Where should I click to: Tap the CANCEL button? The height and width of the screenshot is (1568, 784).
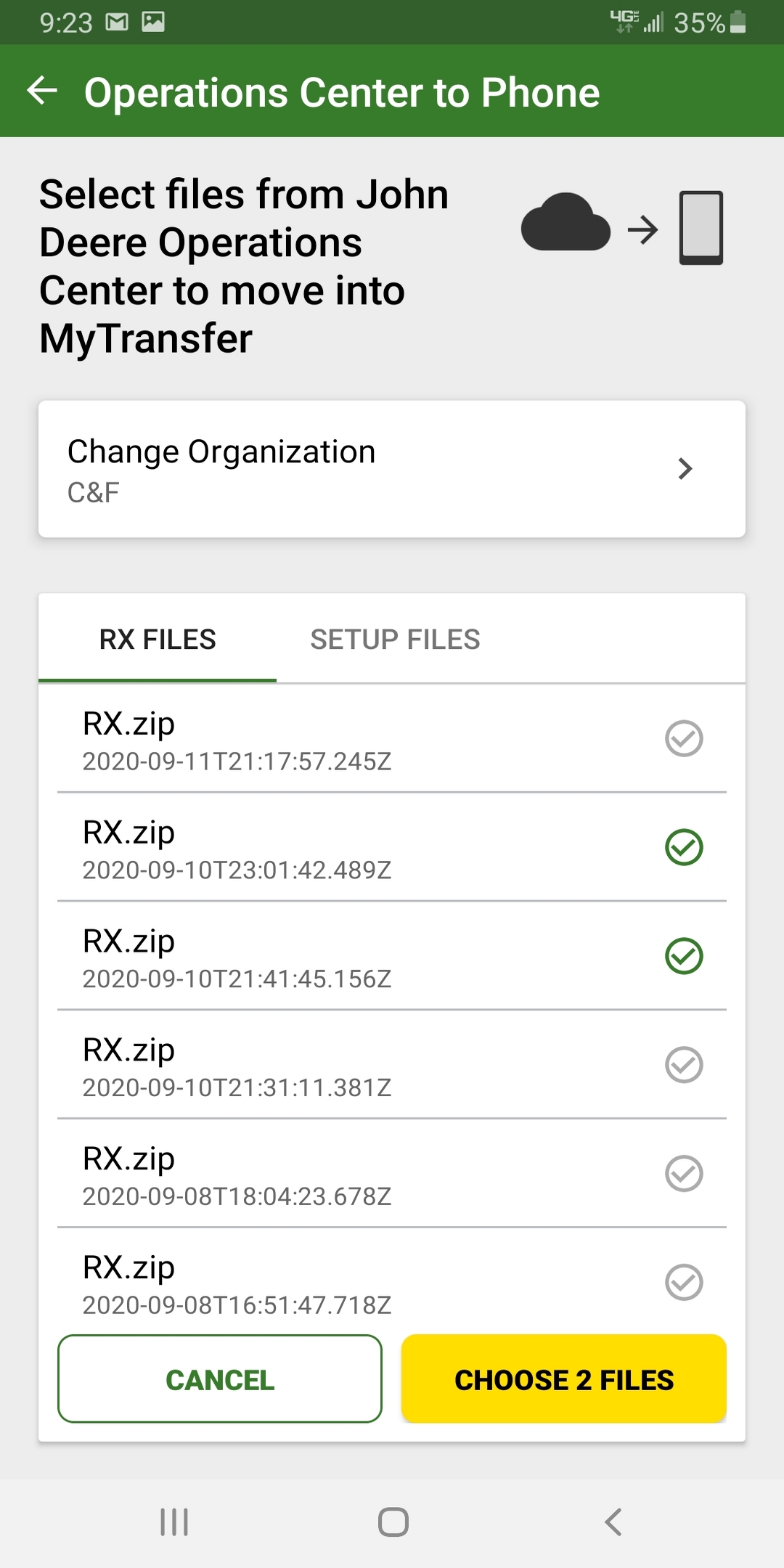pyautogui.click(x=220, y=1379)
